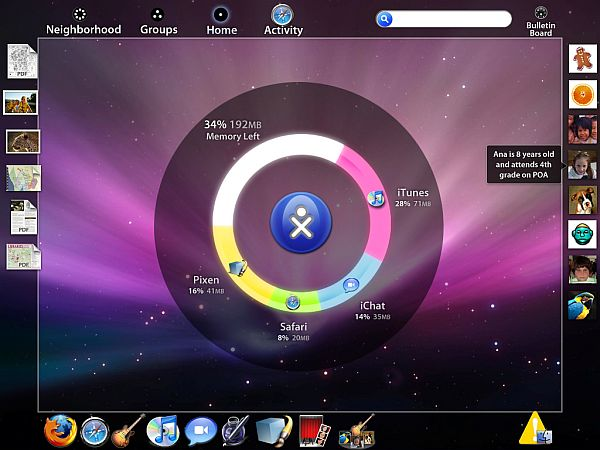Screen dimensions: 600x450
Task: Open the bottom map PDF thumbnail
Action: click(24, 256)
